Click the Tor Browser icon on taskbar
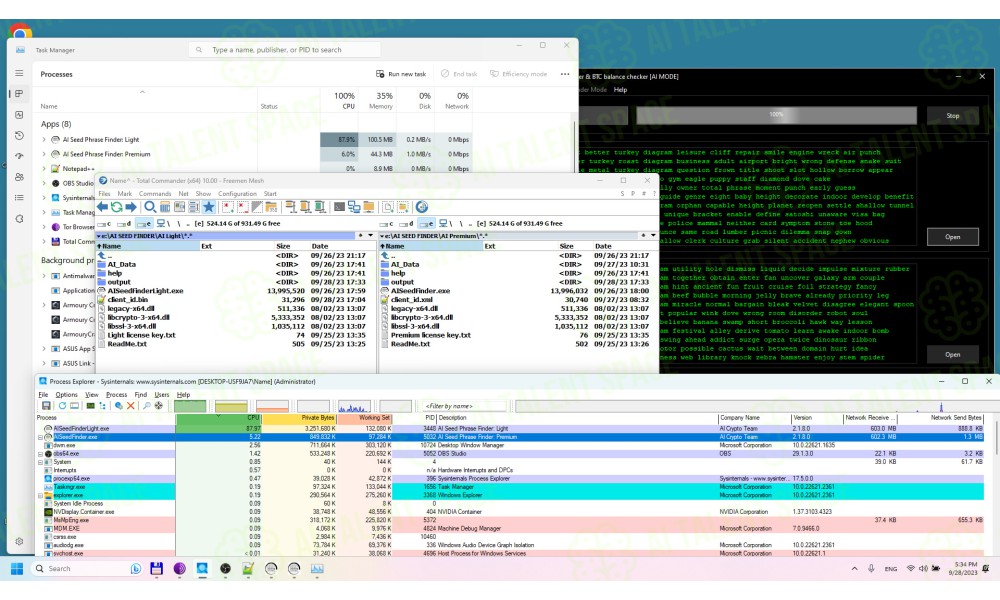Screen dimensions: 1000x600 pos(180,569)
